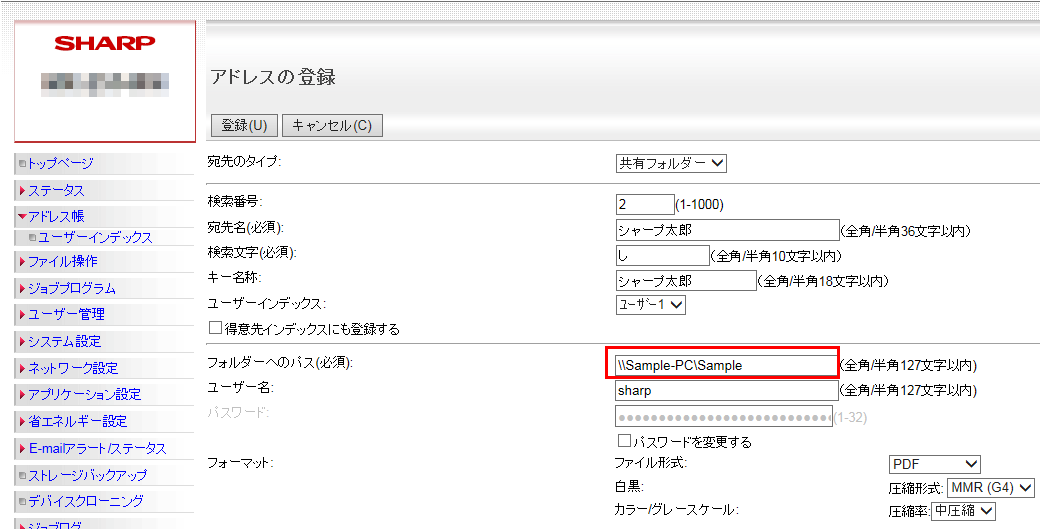Open the システム設定 menu
This screenshot has width=1040, height=529.
64,341
